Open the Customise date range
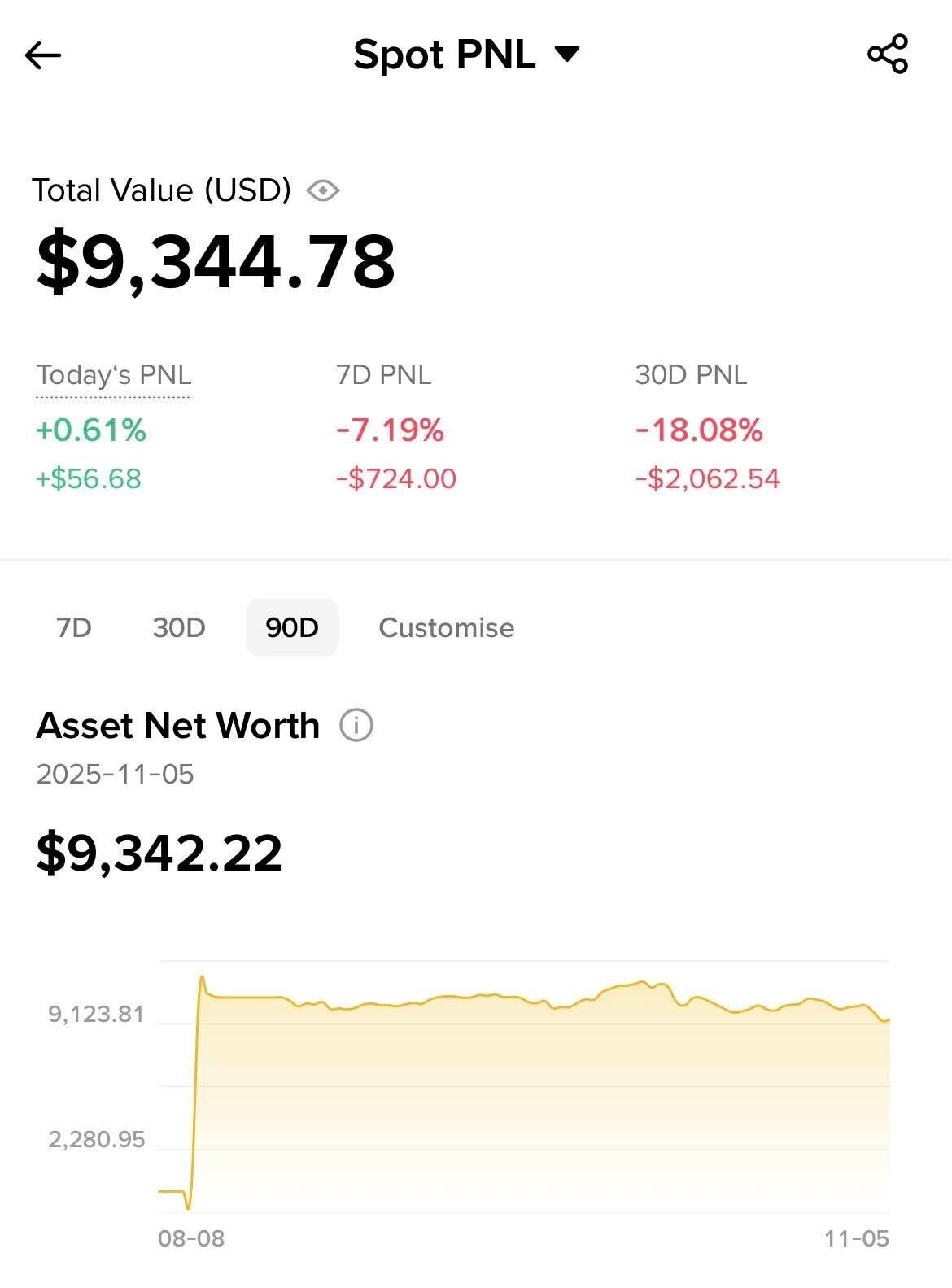The height and width of the screenshot is (1288, 952). tap(446, 627)
